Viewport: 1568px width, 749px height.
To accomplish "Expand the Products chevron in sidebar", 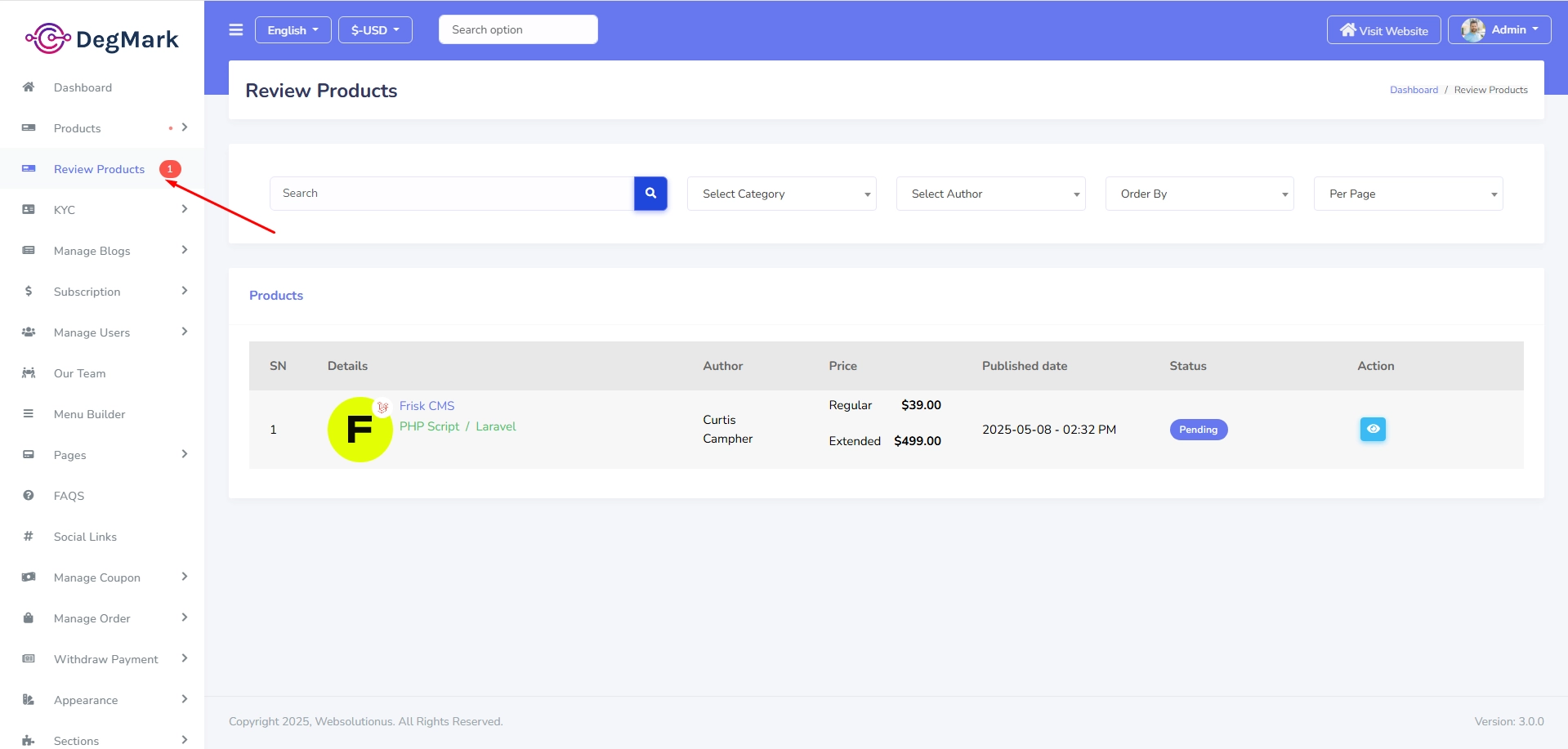I will (x=185, y=127).
